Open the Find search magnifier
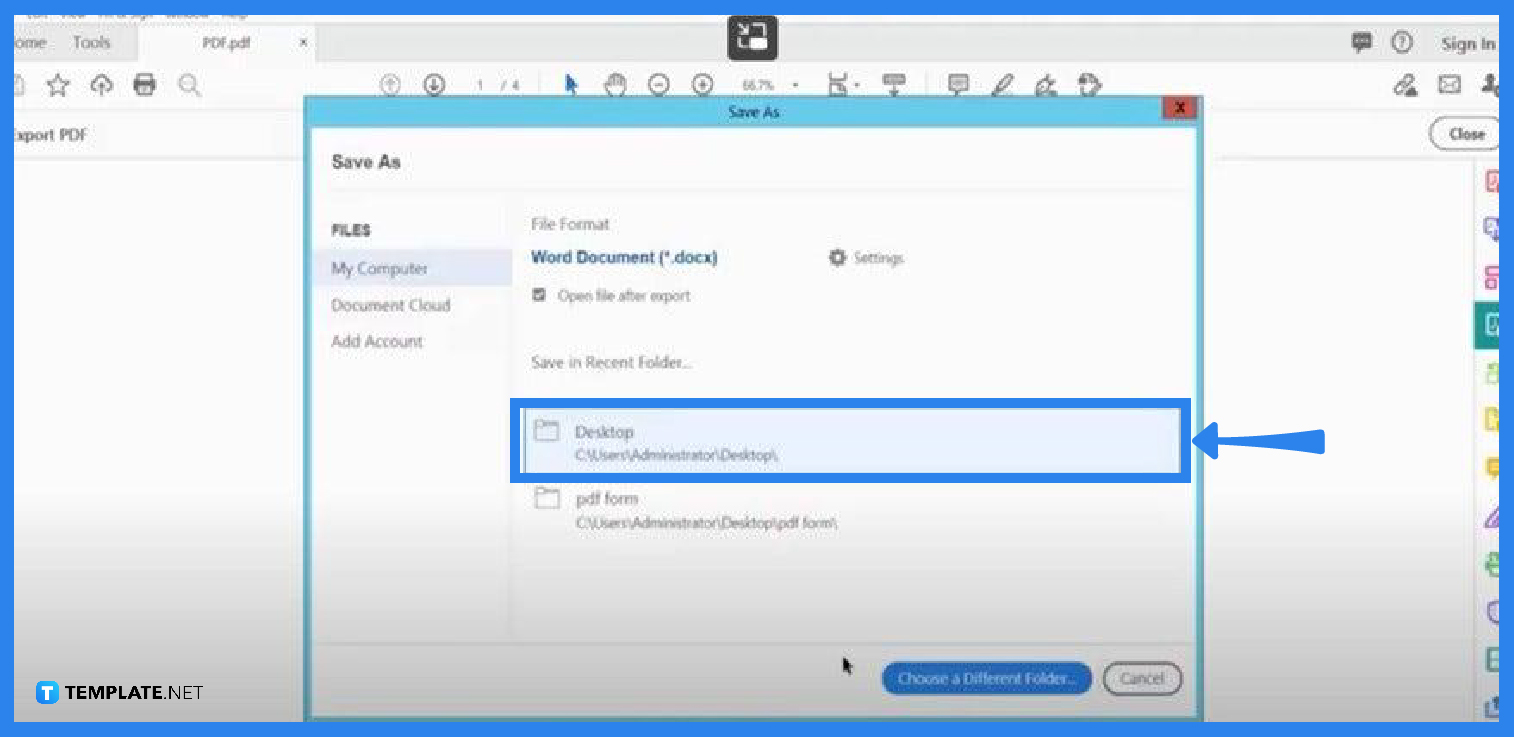 [x=189, y=85]
